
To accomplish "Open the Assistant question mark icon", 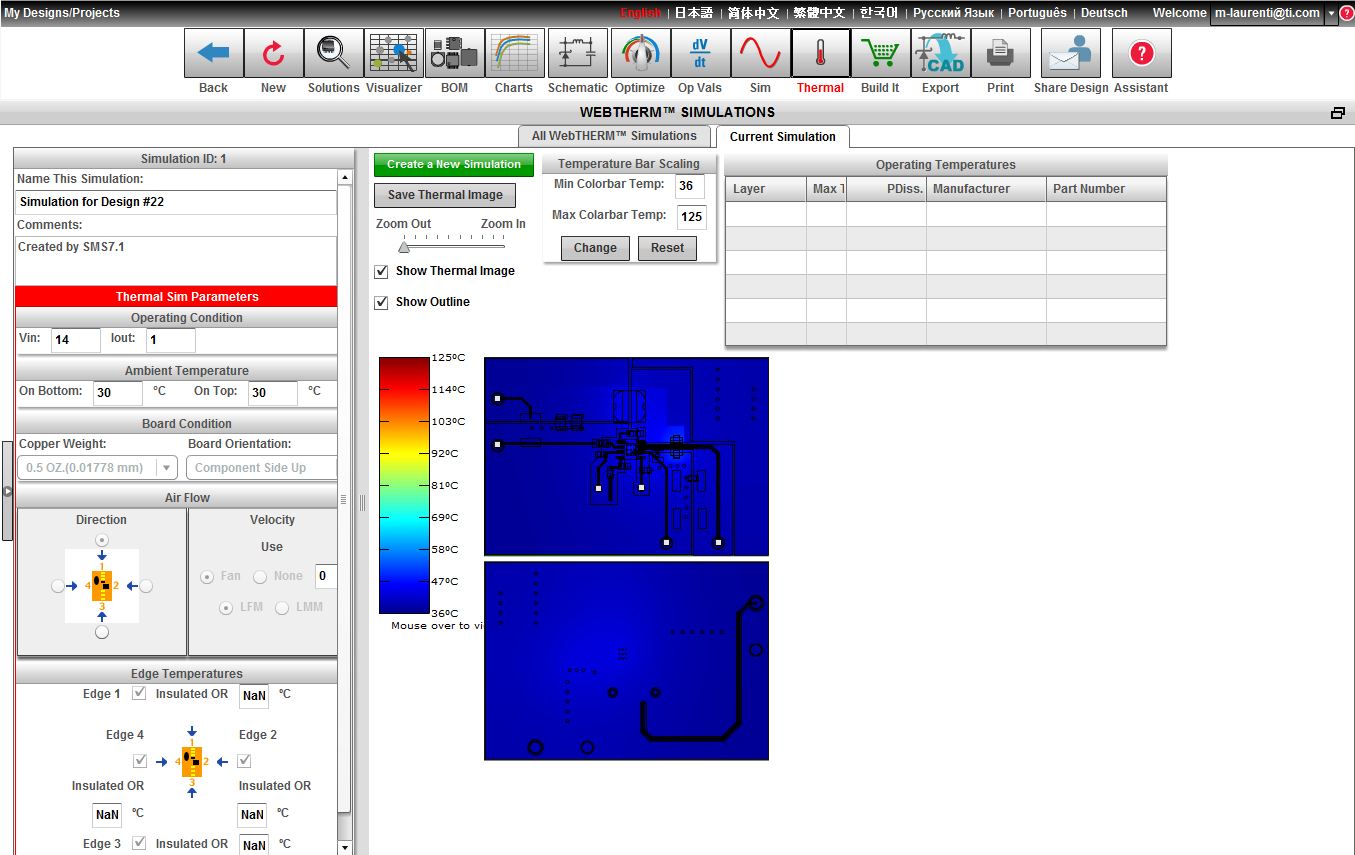I will (x=1141, y=53).
